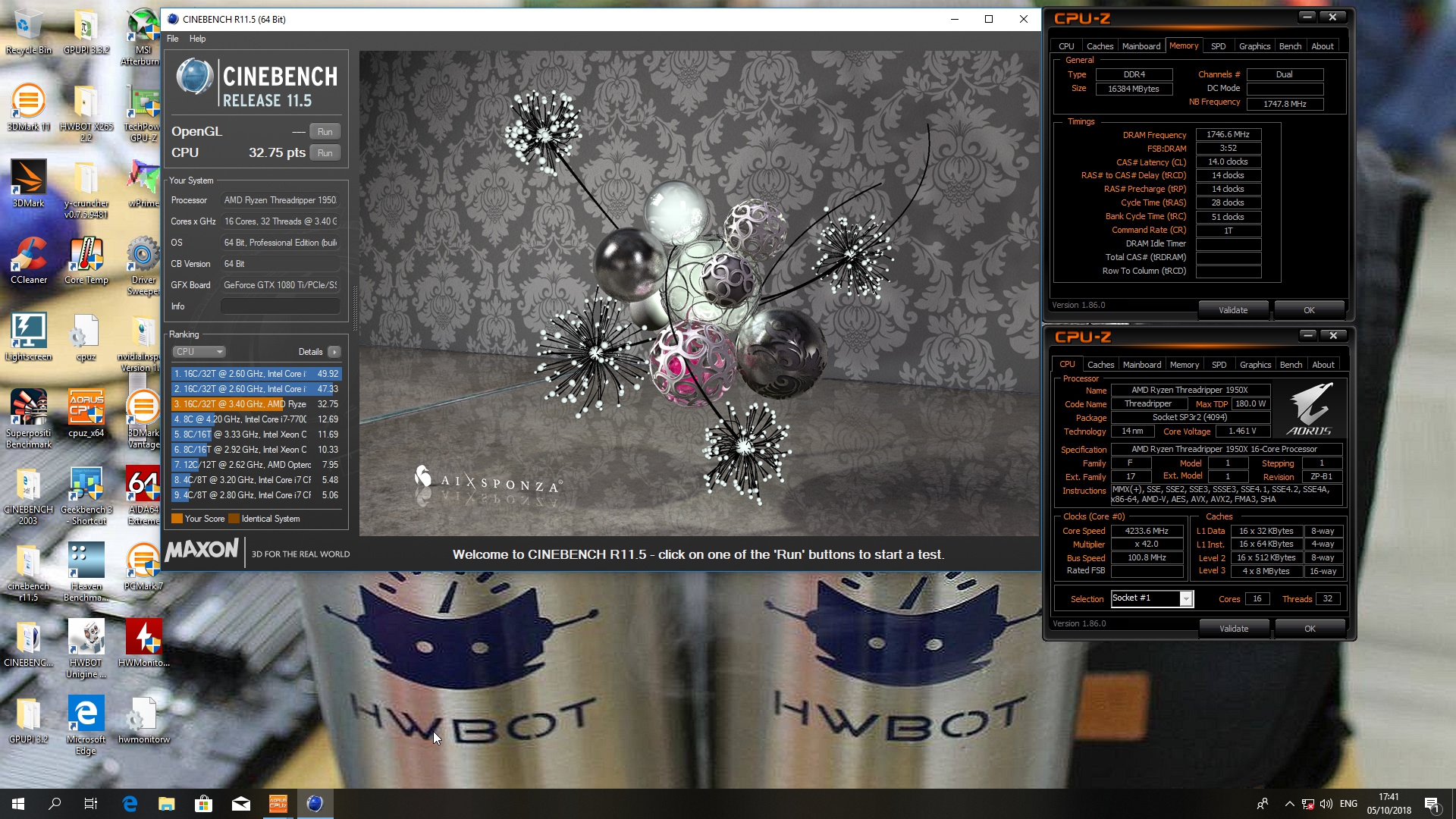Select ranking row i7-7700 12.69
Screen dimensions: 1456x819
point(256,419)
